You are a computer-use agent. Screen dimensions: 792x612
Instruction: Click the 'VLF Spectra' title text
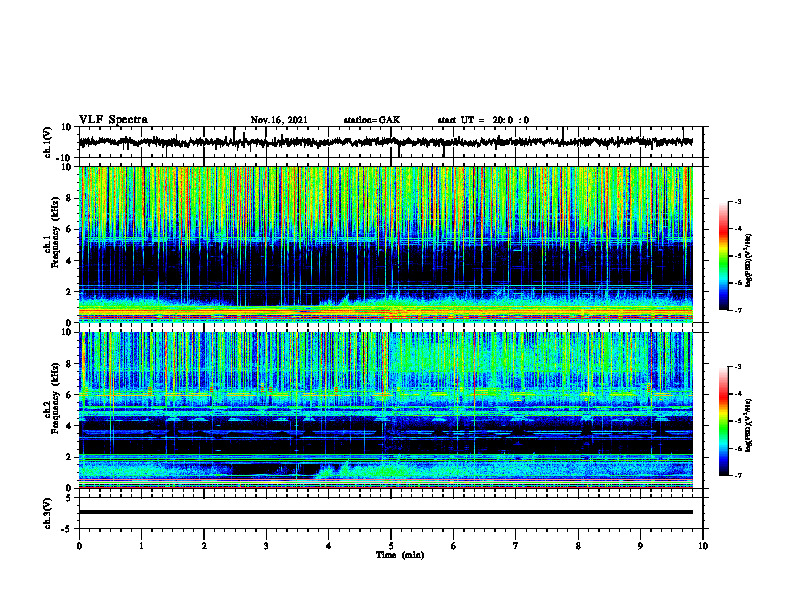pos(113,120)
